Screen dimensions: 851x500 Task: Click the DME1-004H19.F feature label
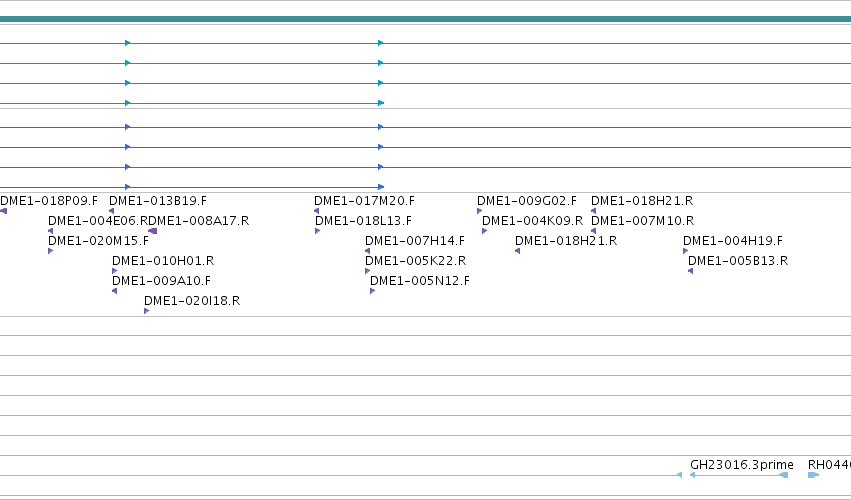coord(733,241)
